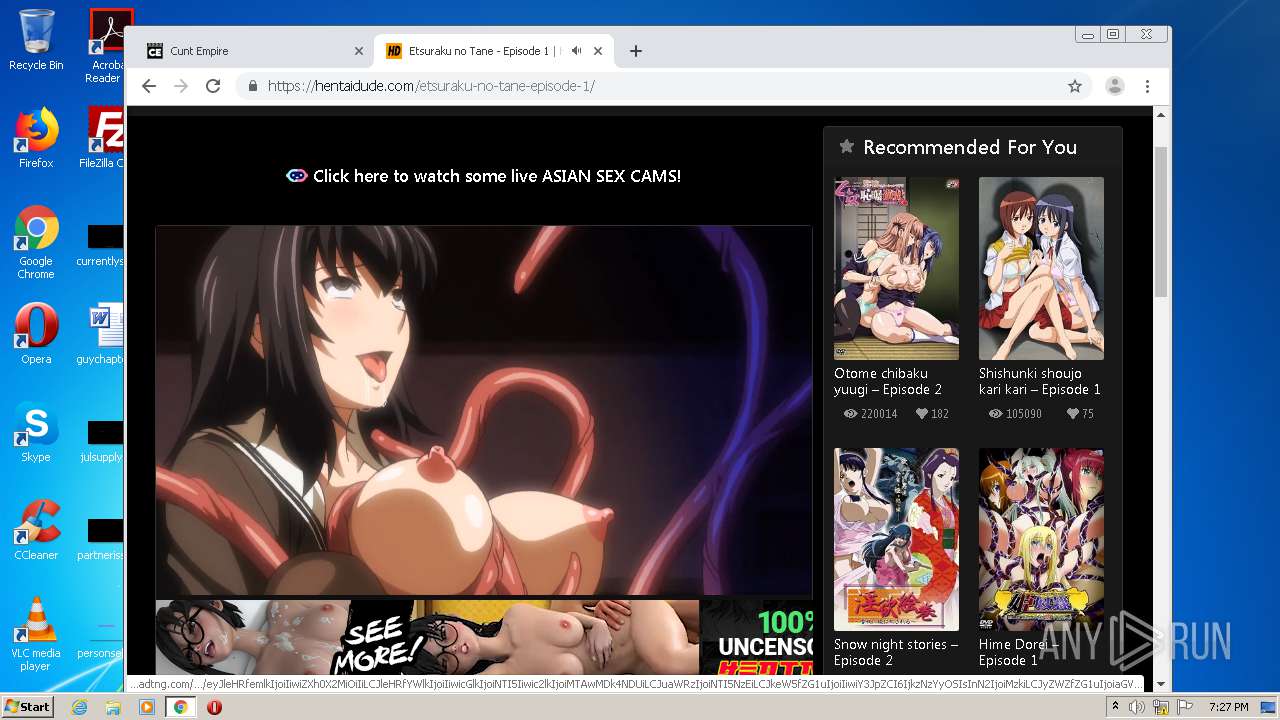Open Windows Media Player from the taskbar
Image resolution: width=1280 pixels, height=720 pixels.
pyautogui.click(x=146, y=707)
